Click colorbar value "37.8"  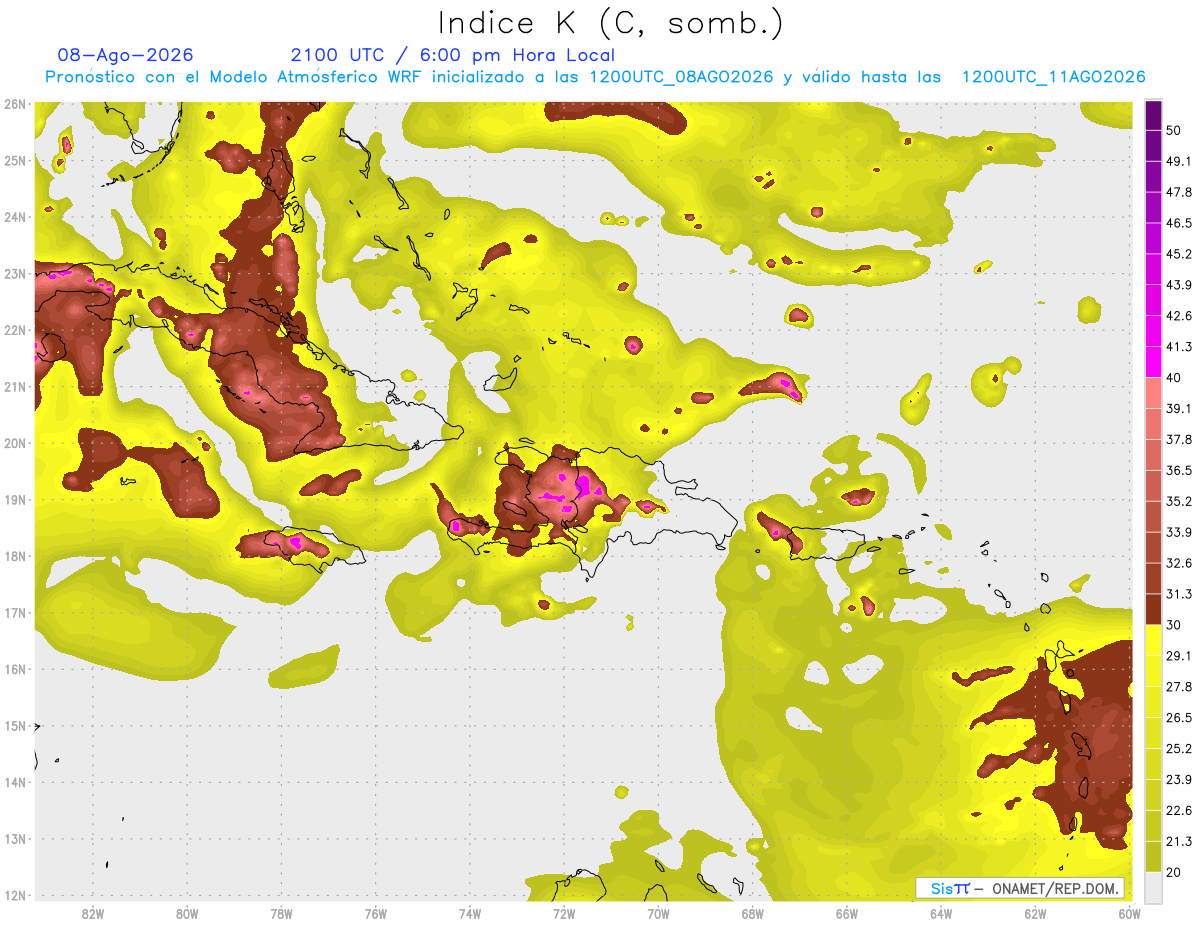pos(1179,439)
